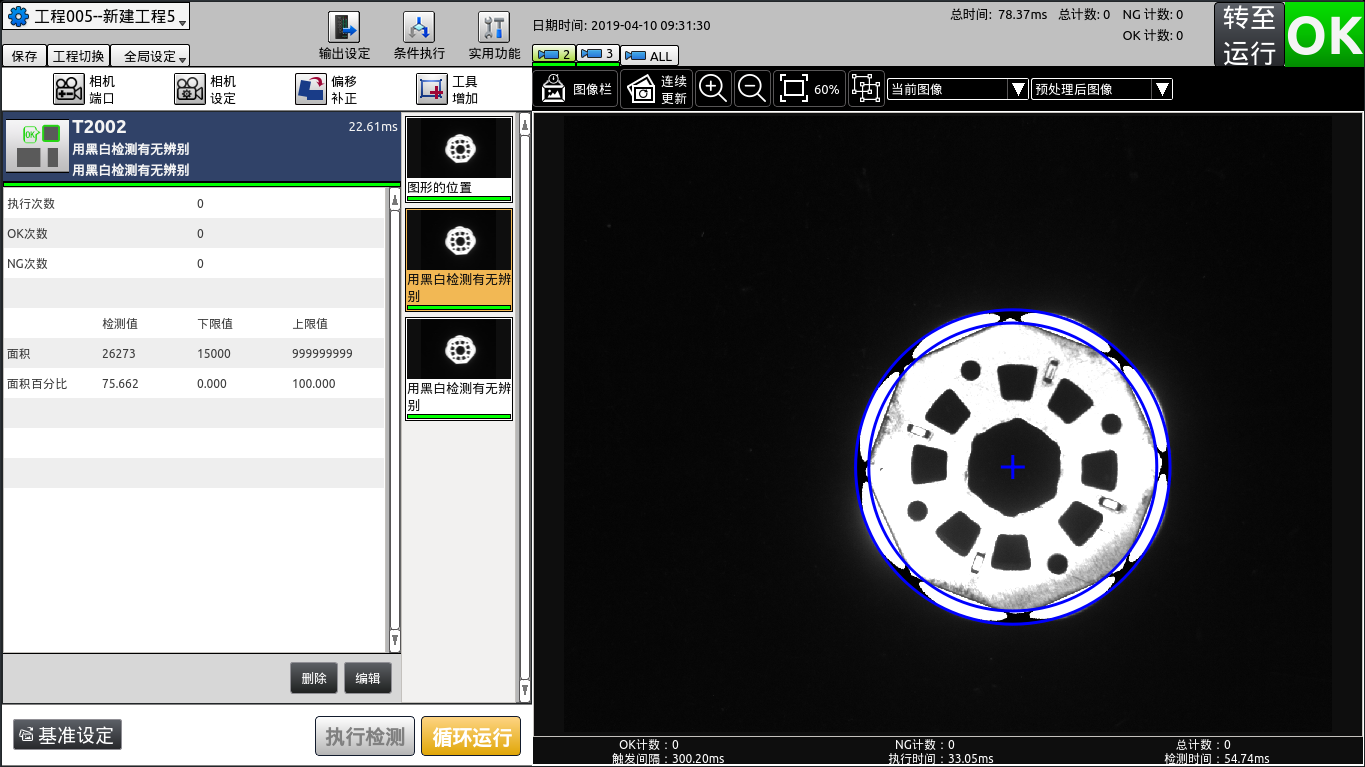The height and width of the screenshot is (767, 1365).
Task: Click 转至运行 to switch to run mode
Action: point(1249,35)
